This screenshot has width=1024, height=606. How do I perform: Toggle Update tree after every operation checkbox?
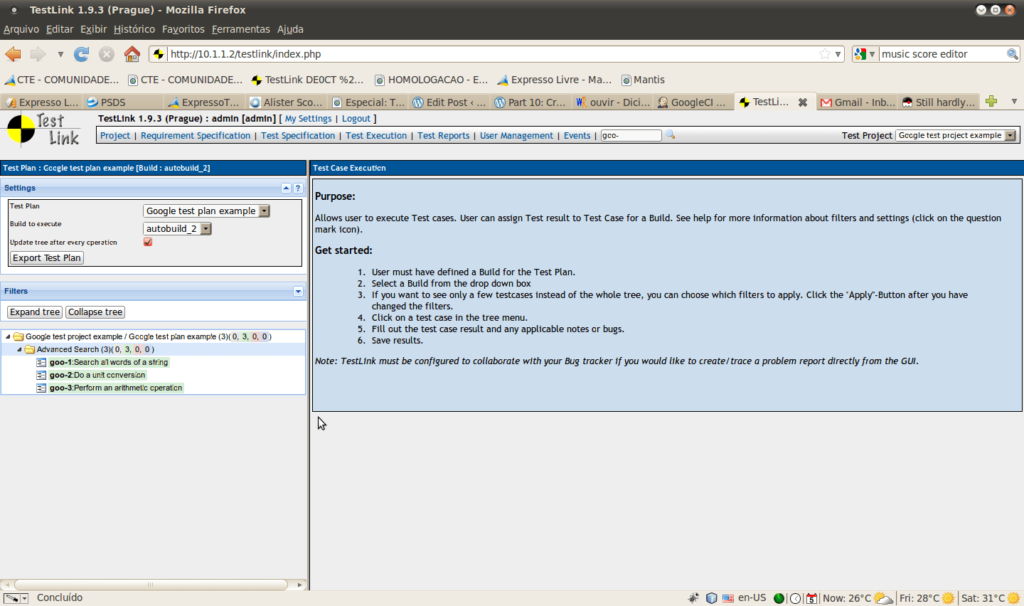pyautogui.click(x=148, y=242)
